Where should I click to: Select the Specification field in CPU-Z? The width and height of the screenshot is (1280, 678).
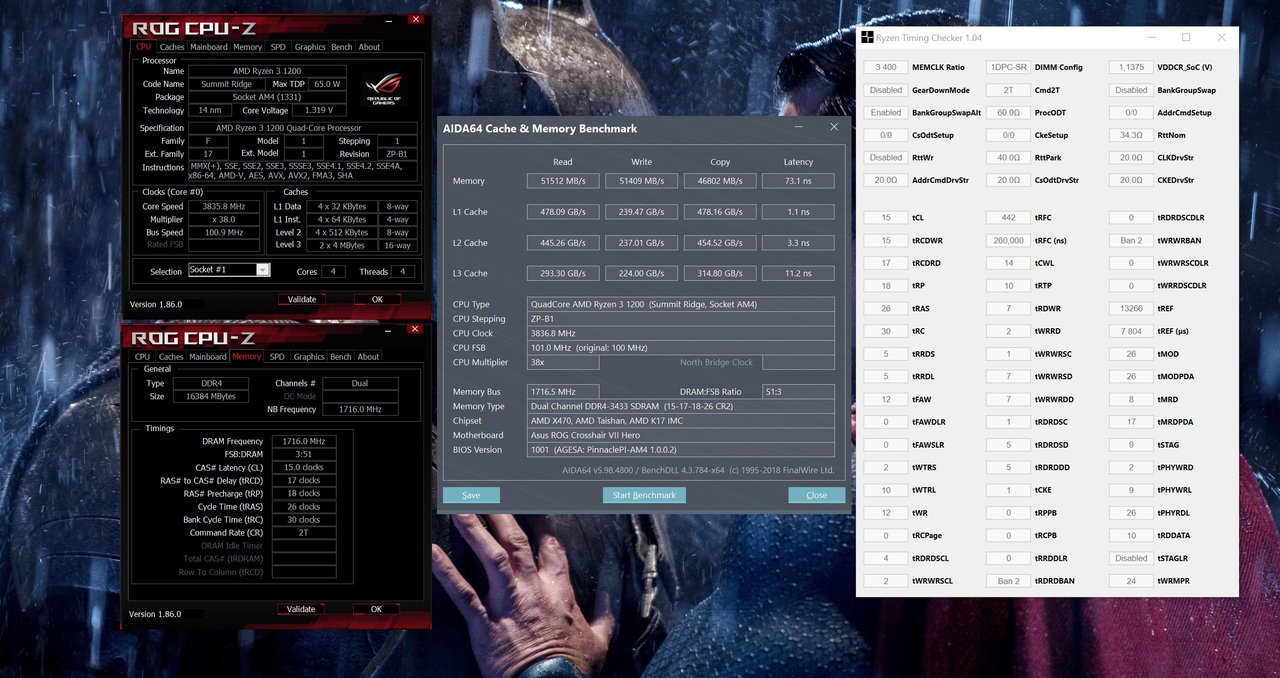coord(301,128)
